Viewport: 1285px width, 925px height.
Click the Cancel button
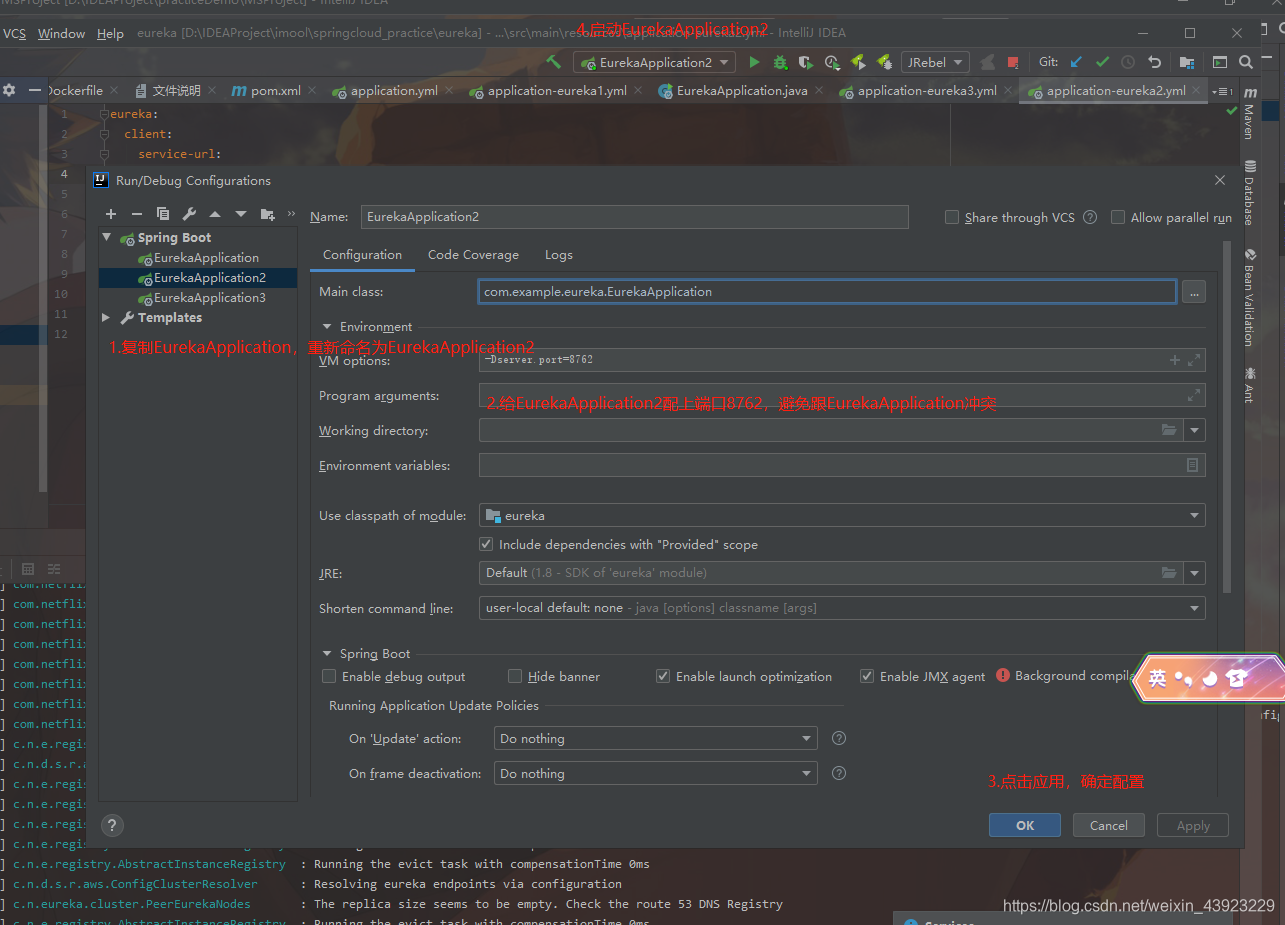pyautogui.click(x=1109, y=825)
